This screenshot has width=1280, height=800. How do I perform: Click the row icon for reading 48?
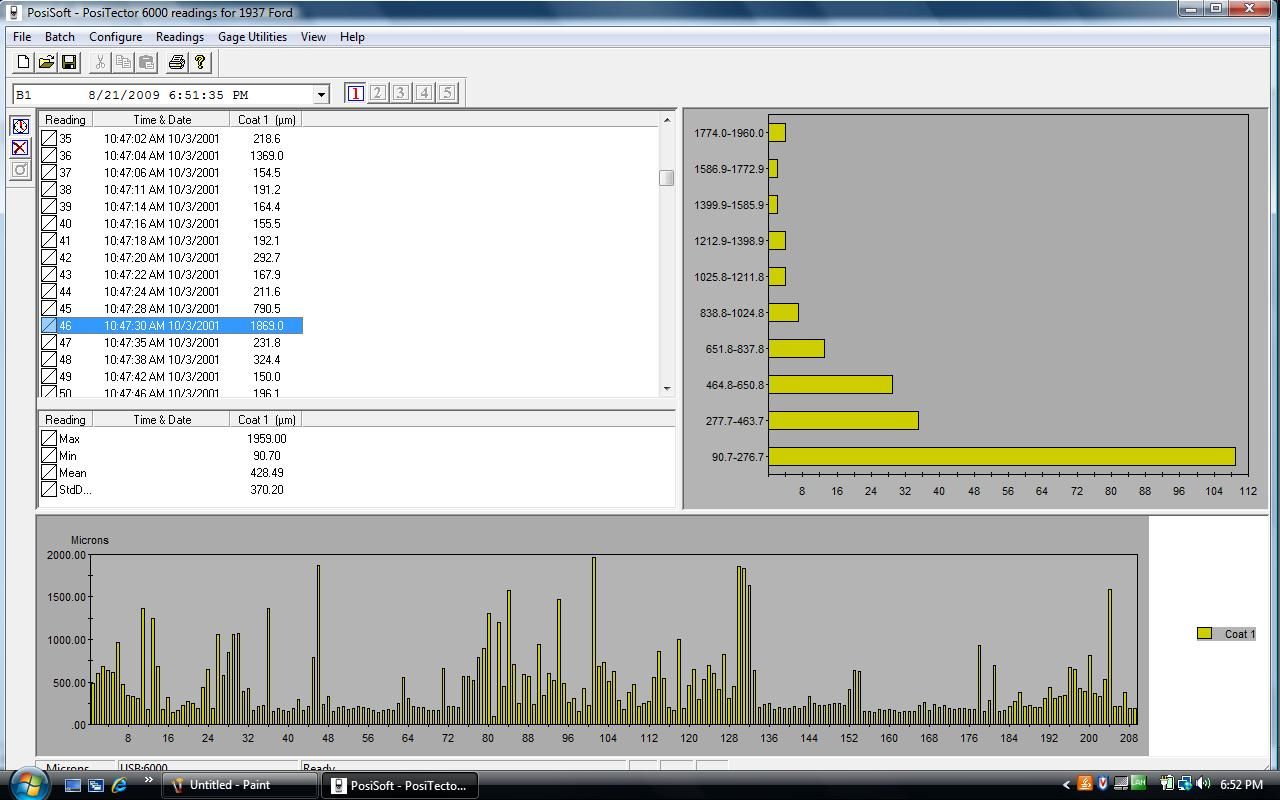[x=49, y=360]
